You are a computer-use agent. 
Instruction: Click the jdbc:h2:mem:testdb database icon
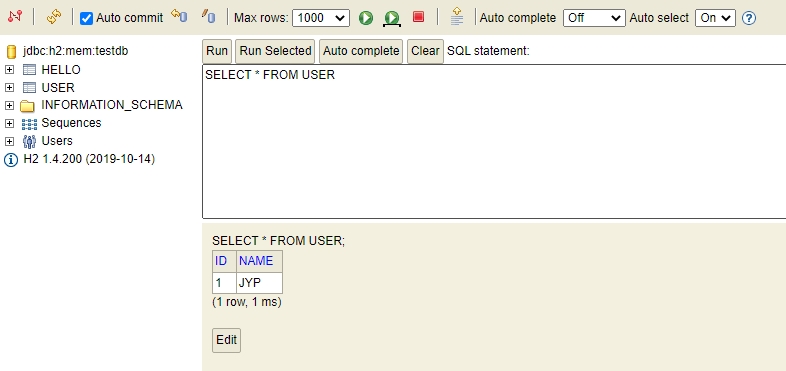click(12, 51)
